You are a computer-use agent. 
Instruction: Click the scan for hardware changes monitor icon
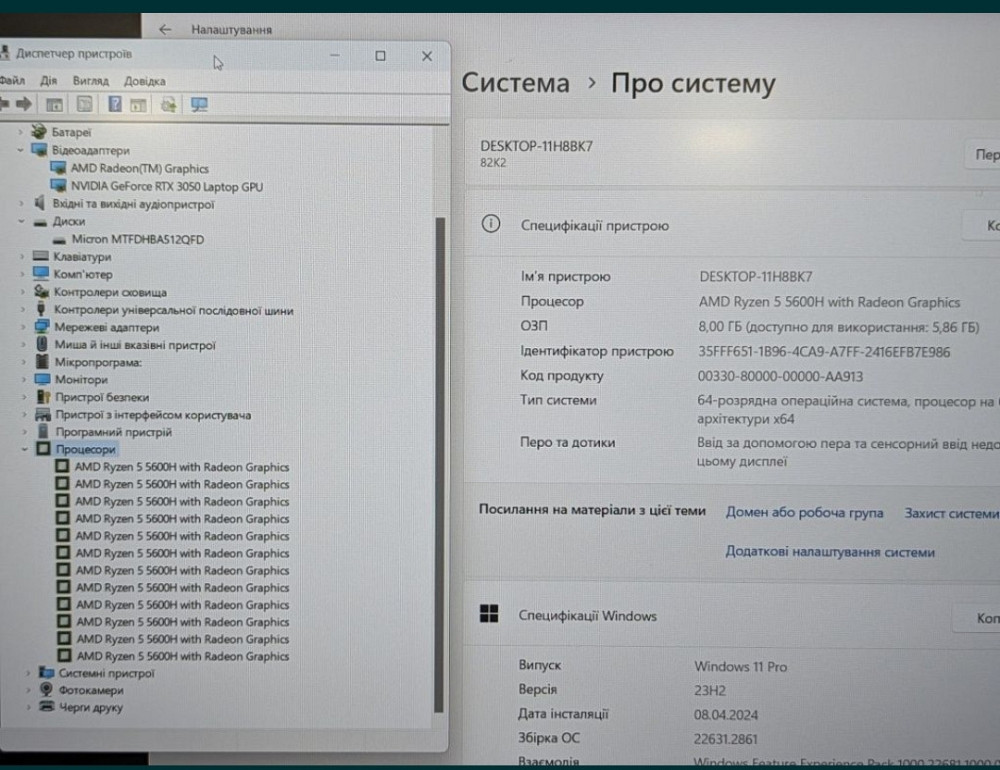click(x=199, y=104)
